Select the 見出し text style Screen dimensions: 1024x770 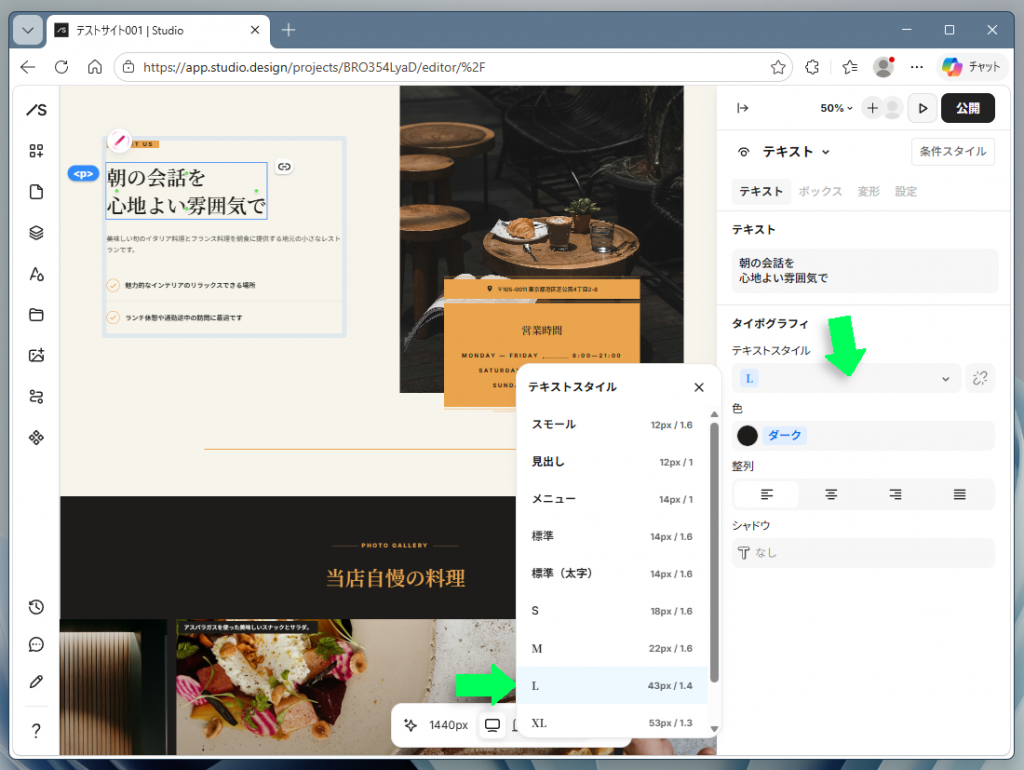(612, 462)
